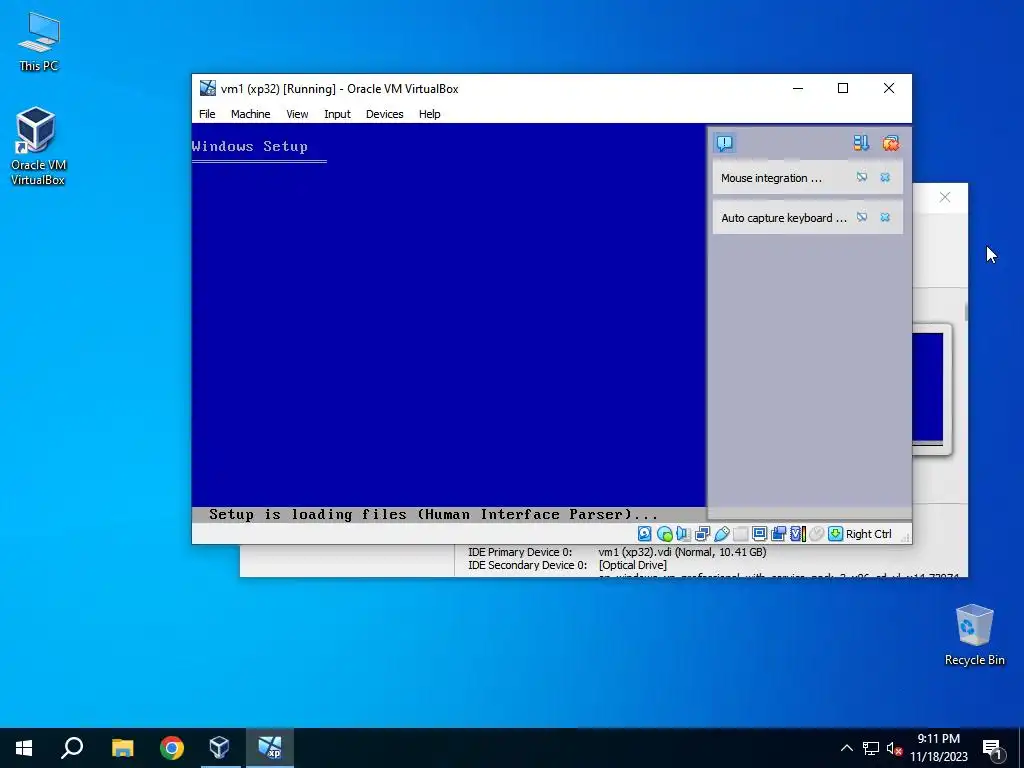Image resolution: width=1024 pixels, height=768 pixels.
Task: Click the 'Right Ctrl' host key label
Action: (x=869, y=534)
